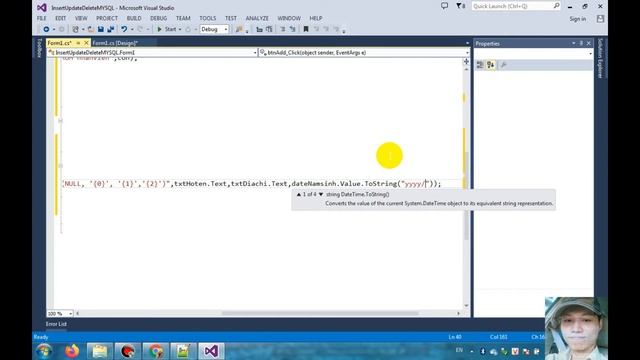
Task: Open the PROJECT menu
Action: (x=107, y=18)
